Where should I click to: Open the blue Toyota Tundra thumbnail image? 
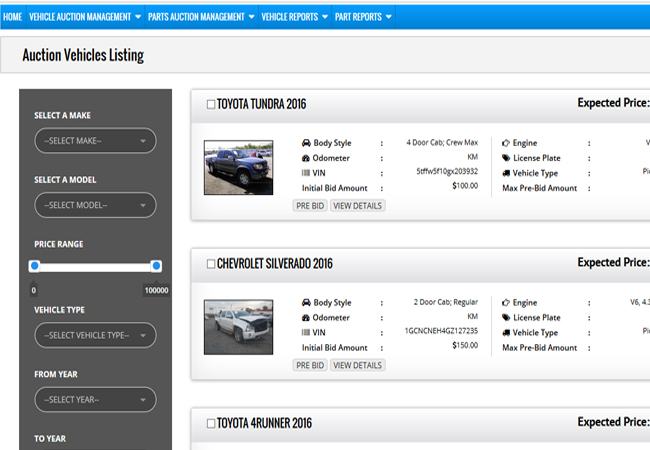click(238, 167)
